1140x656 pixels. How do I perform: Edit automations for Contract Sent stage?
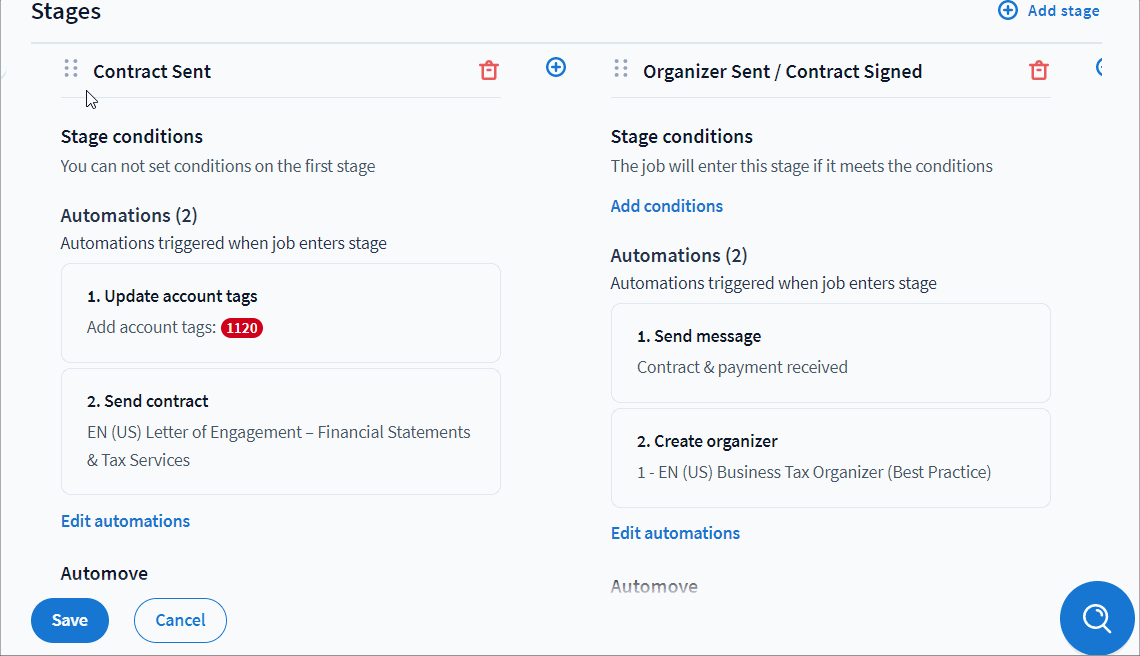(x=125, y=521)
